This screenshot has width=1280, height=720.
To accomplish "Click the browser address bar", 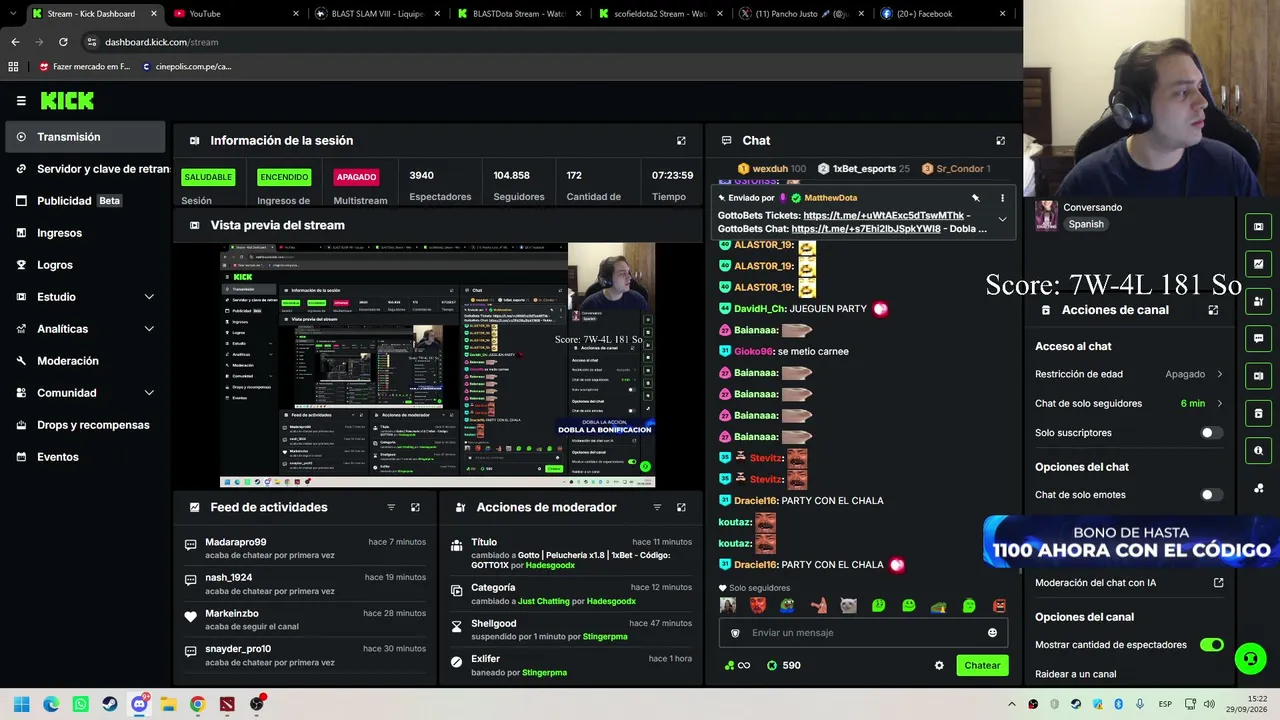I will tap(550, 42).
